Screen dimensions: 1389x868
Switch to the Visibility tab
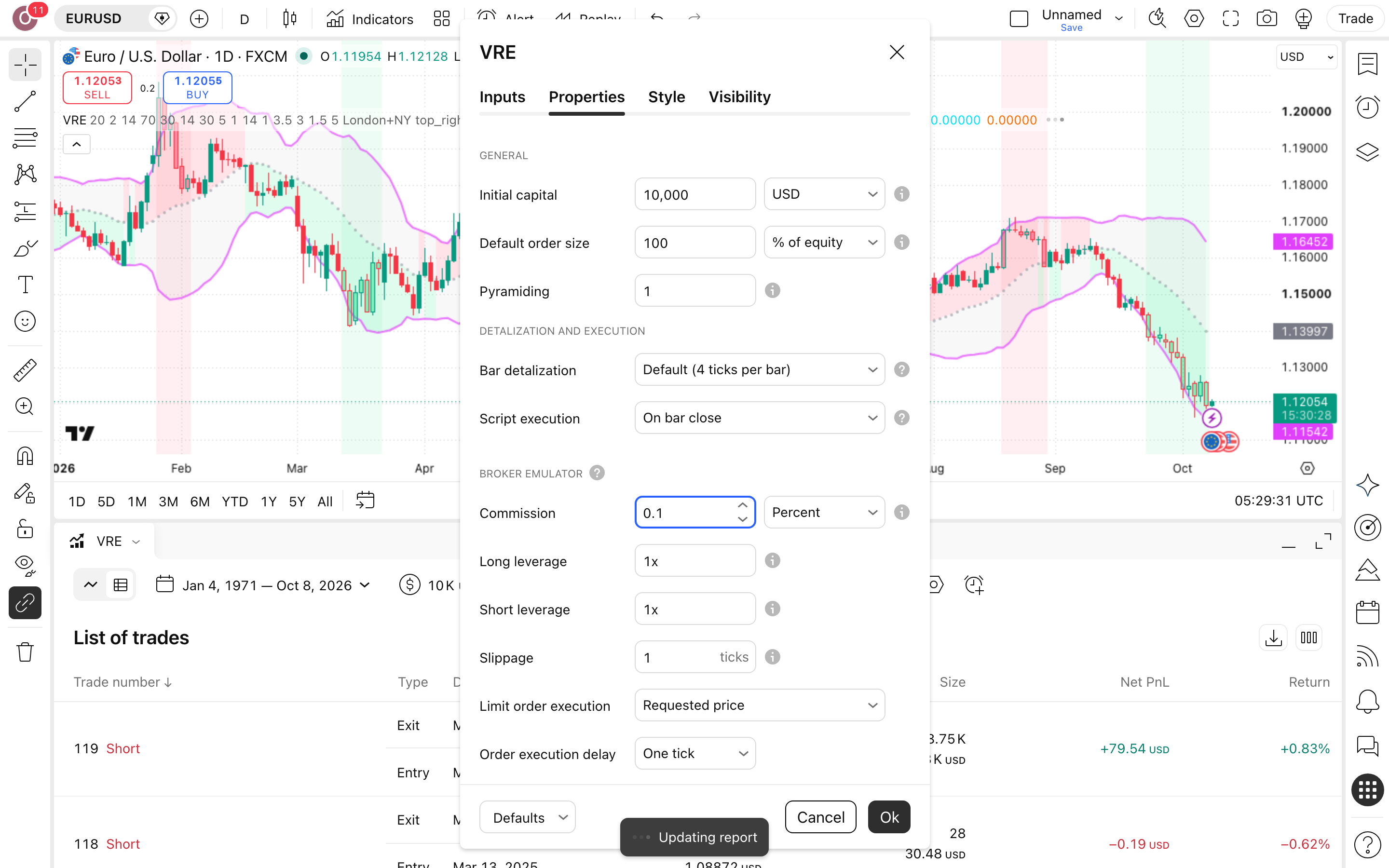(x=739, y=96)
